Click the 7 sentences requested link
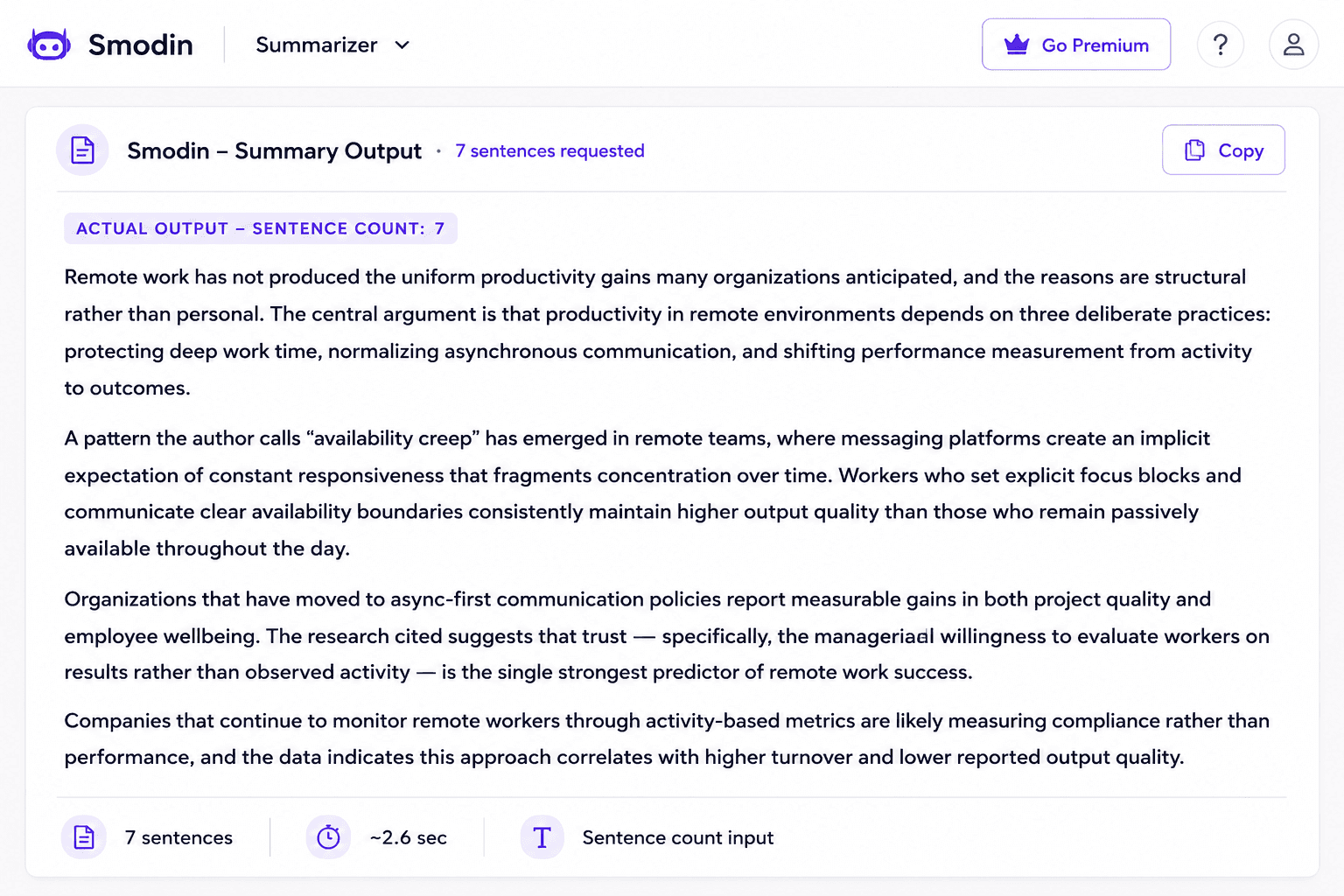The image size is (1344, 896). [549, 150]
